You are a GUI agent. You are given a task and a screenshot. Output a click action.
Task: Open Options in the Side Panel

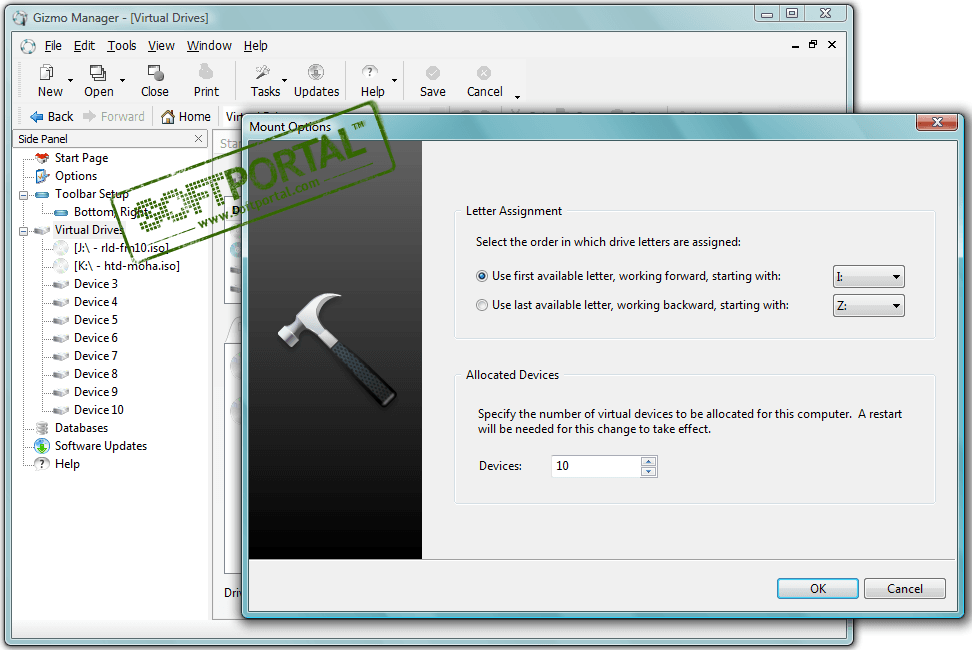pyautogui.click(x=76, y=176)
